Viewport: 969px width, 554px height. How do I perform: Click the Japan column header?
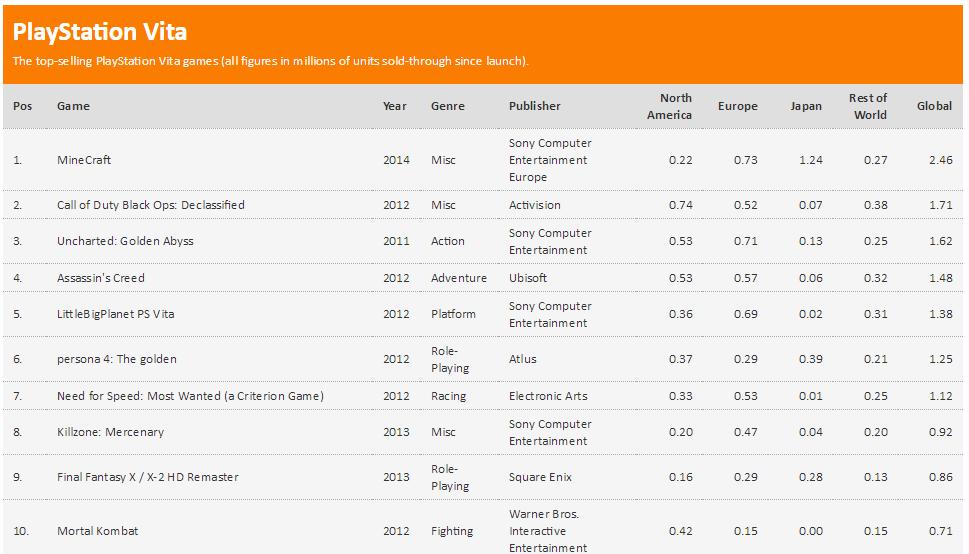point(806,106)
